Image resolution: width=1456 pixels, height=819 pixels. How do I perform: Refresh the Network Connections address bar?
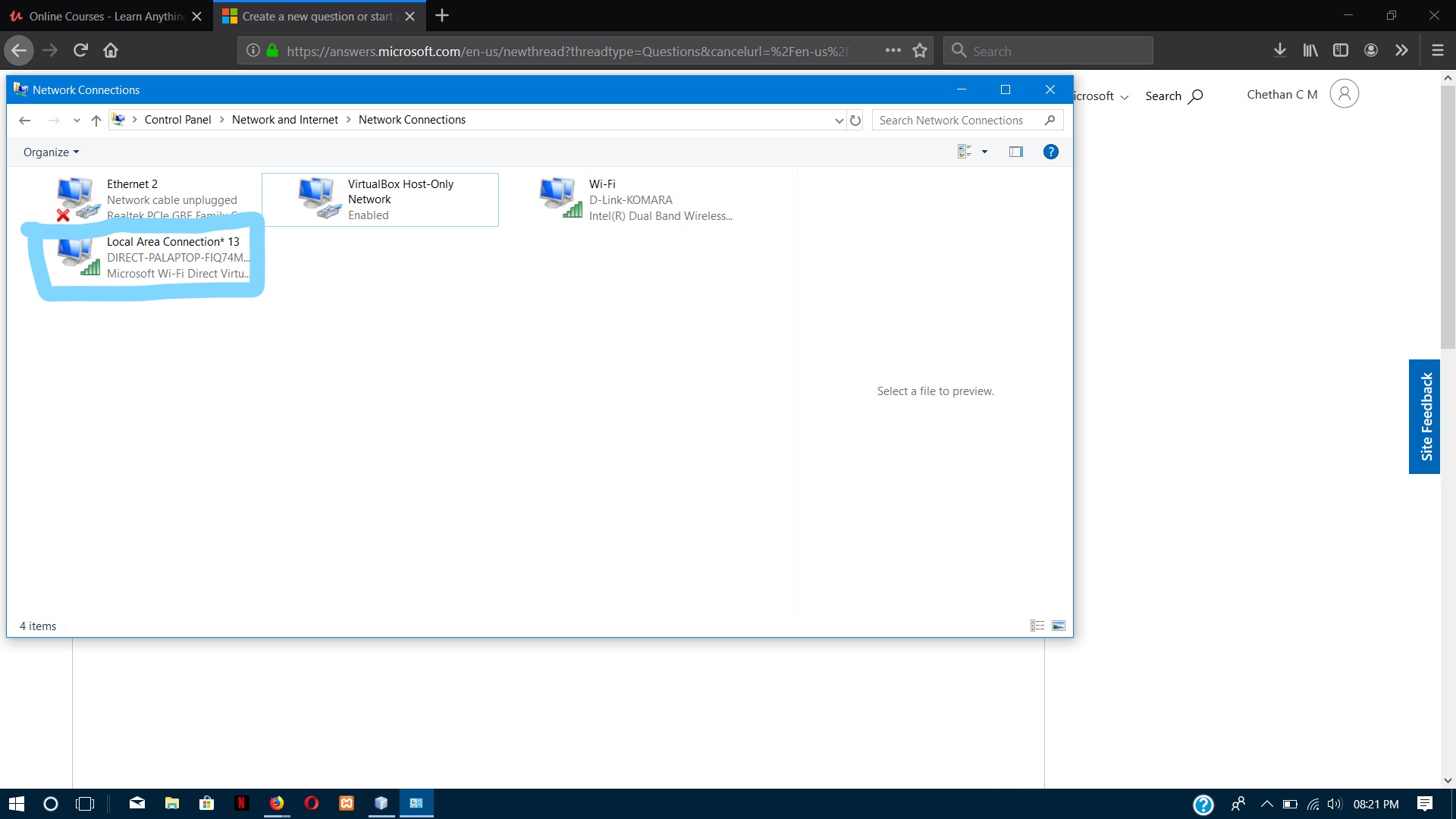(855, 121)
